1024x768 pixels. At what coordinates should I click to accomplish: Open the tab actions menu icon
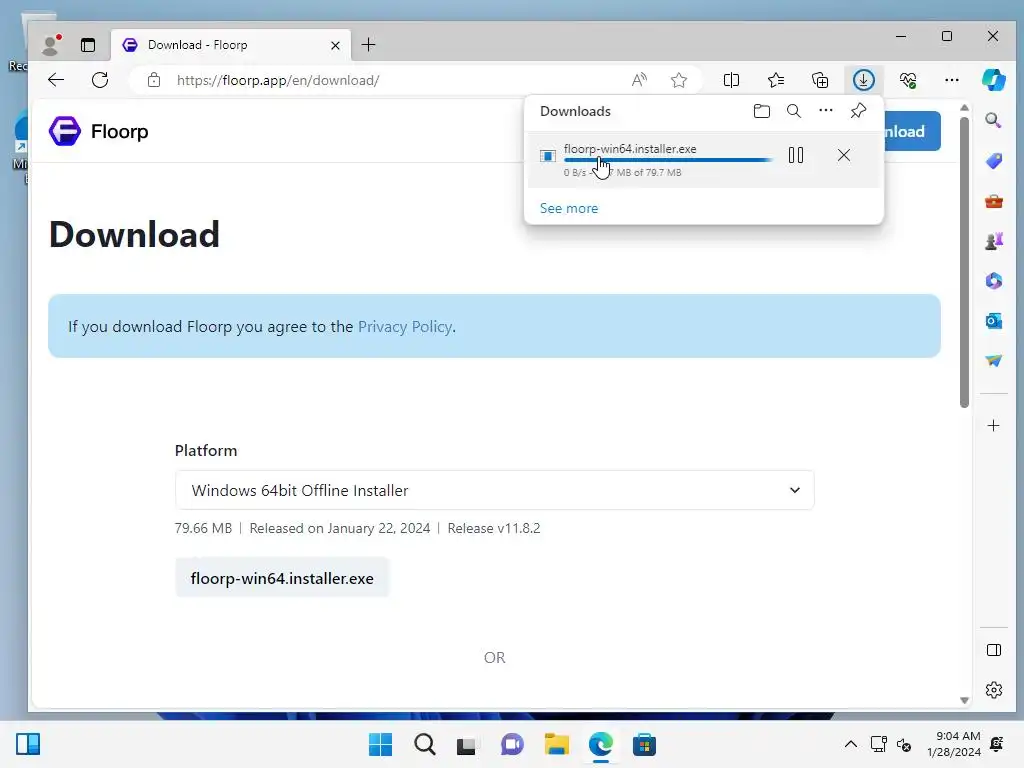point(88,45)
